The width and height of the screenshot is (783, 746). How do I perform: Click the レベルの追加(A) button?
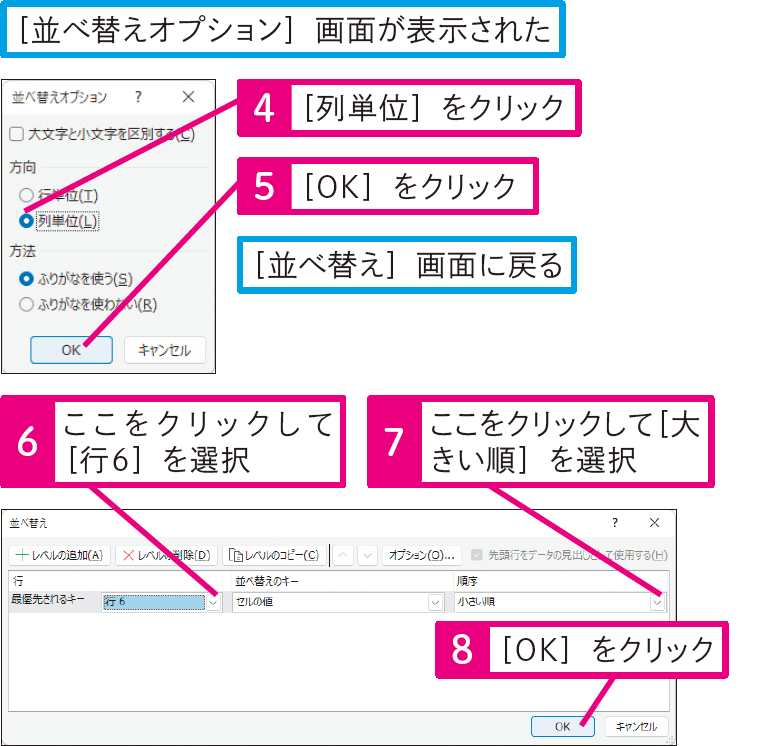click(x=59, y=555)
